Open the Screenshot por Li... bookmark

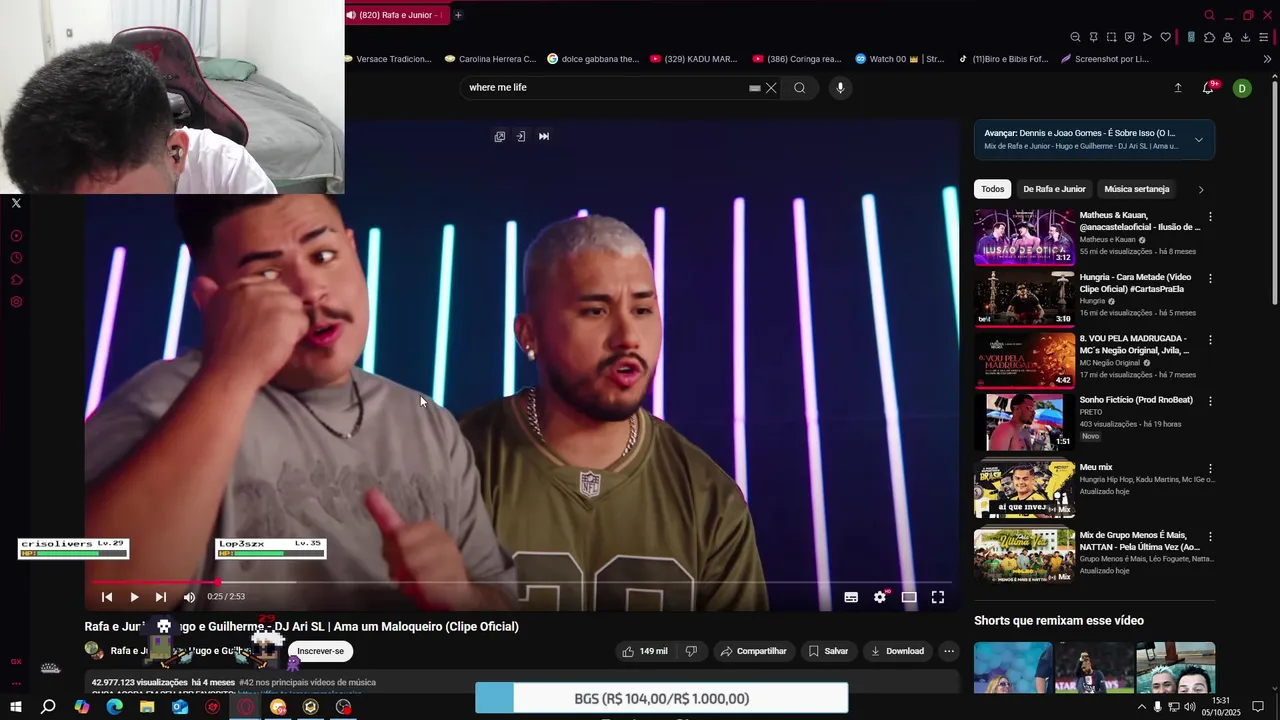coord(1105,59)
